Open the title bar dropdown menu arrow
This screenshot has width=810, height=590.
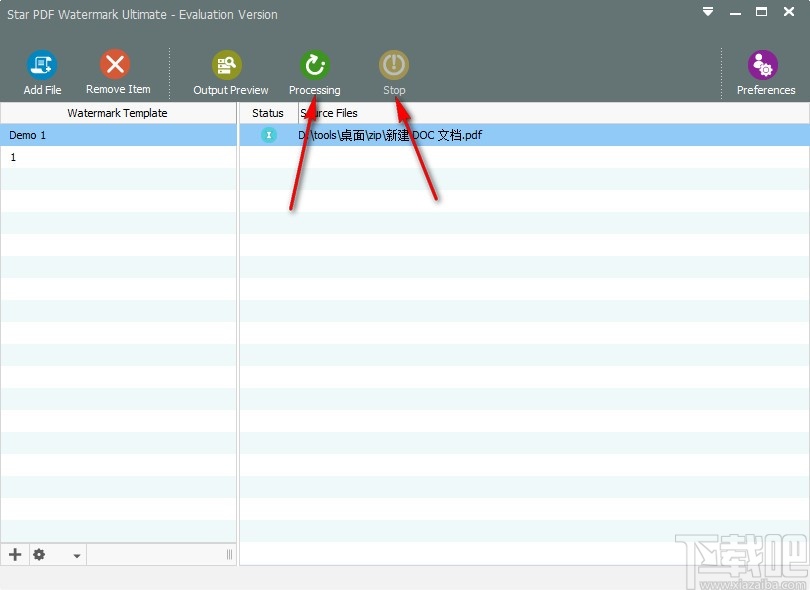point(708,11)
